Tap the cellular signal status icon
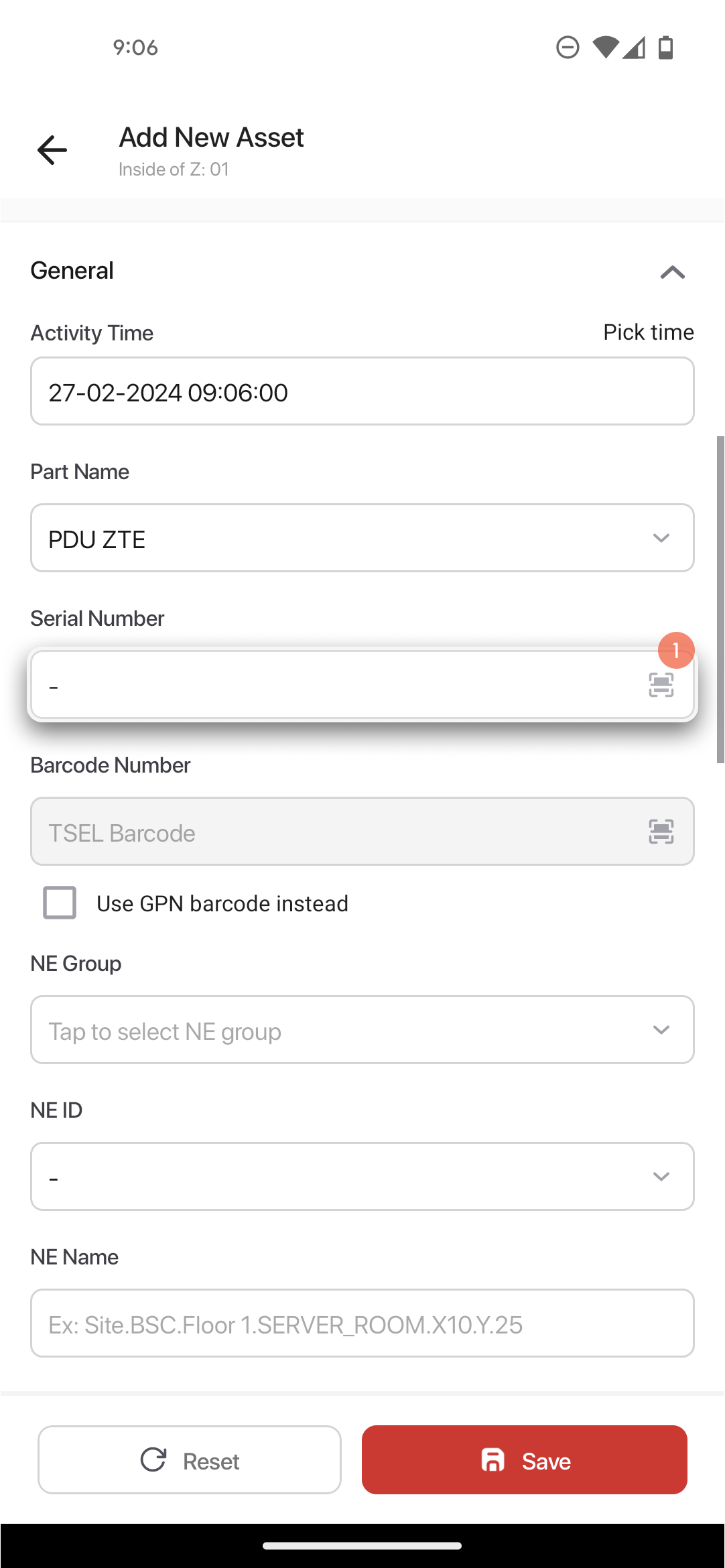The height and width of the screenshot is (1568, 725). [634, 48]
